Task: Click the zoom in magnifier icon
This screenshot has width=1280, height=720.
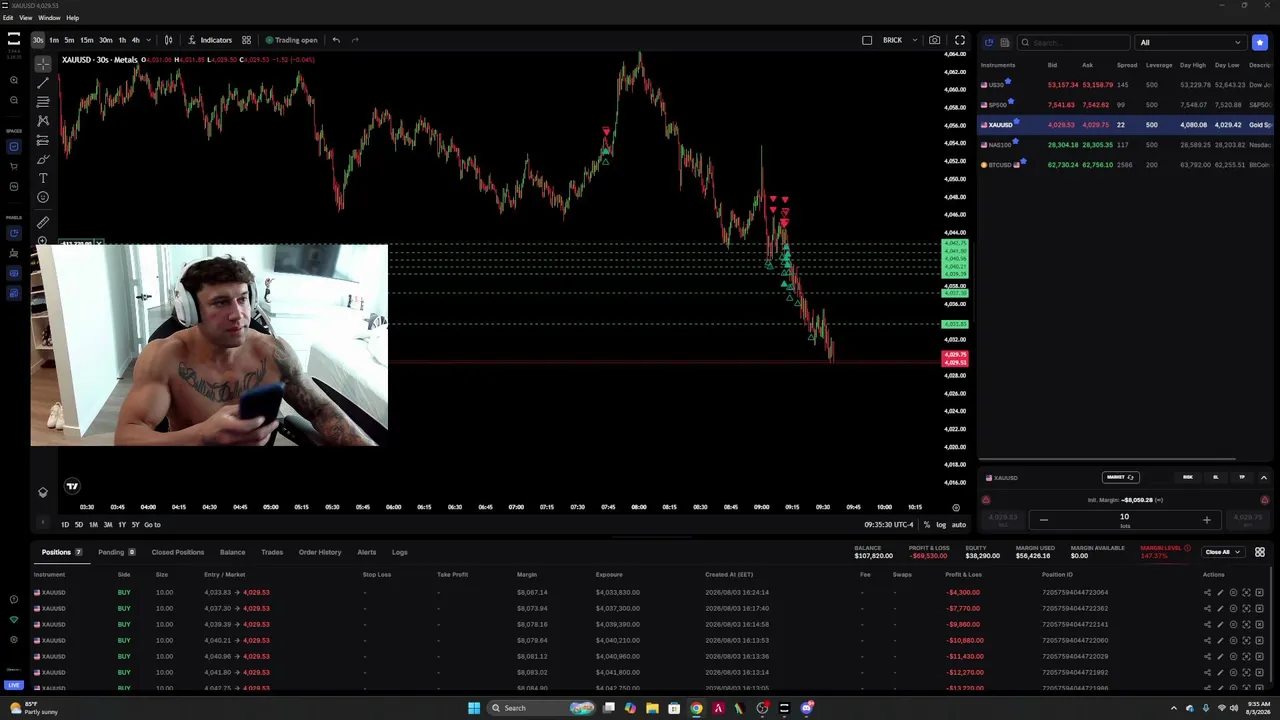Action: (x=14, y=80)
